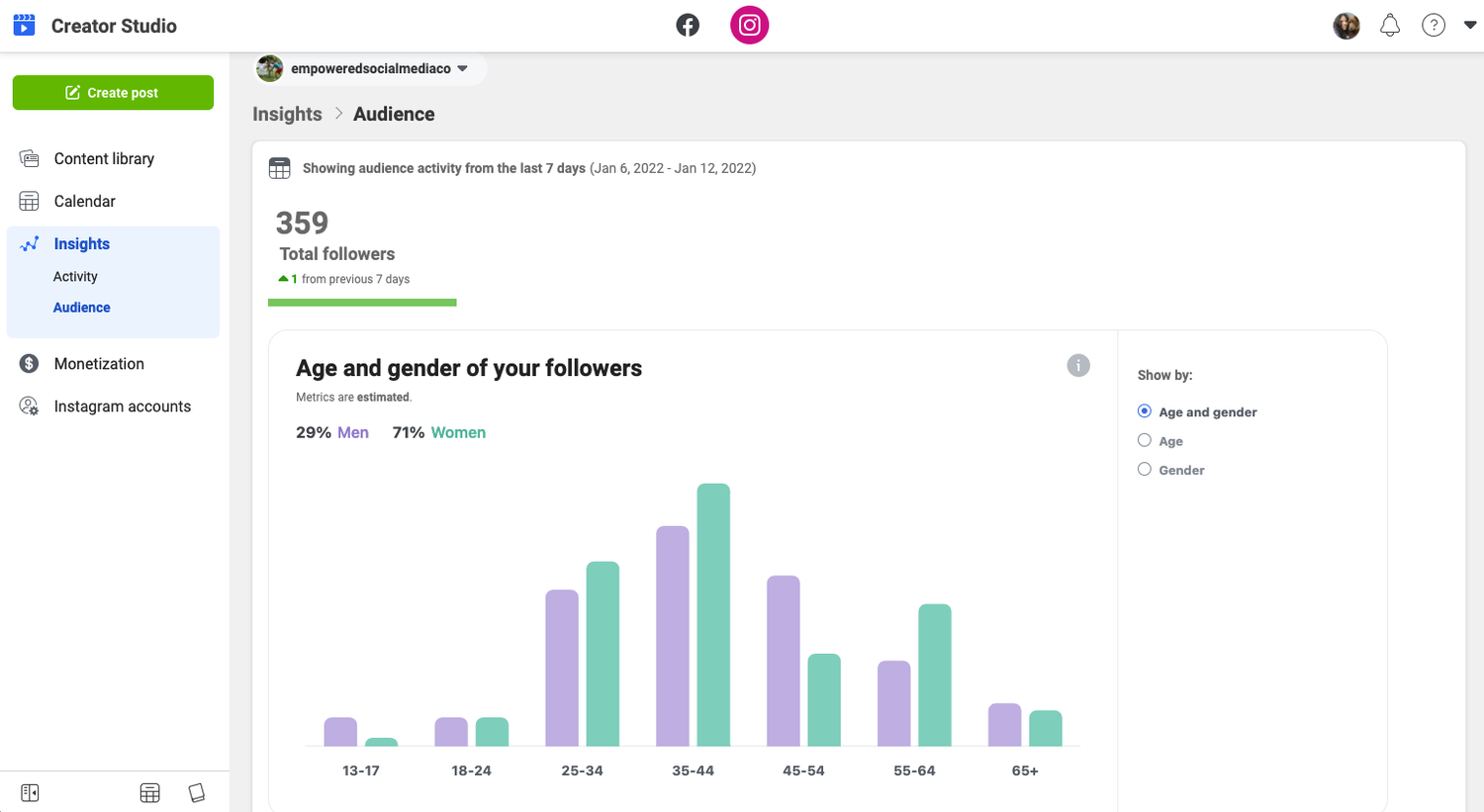Open the empoweredsocialmediaco account selector
1484x812 pixels.
click(370, 68)
